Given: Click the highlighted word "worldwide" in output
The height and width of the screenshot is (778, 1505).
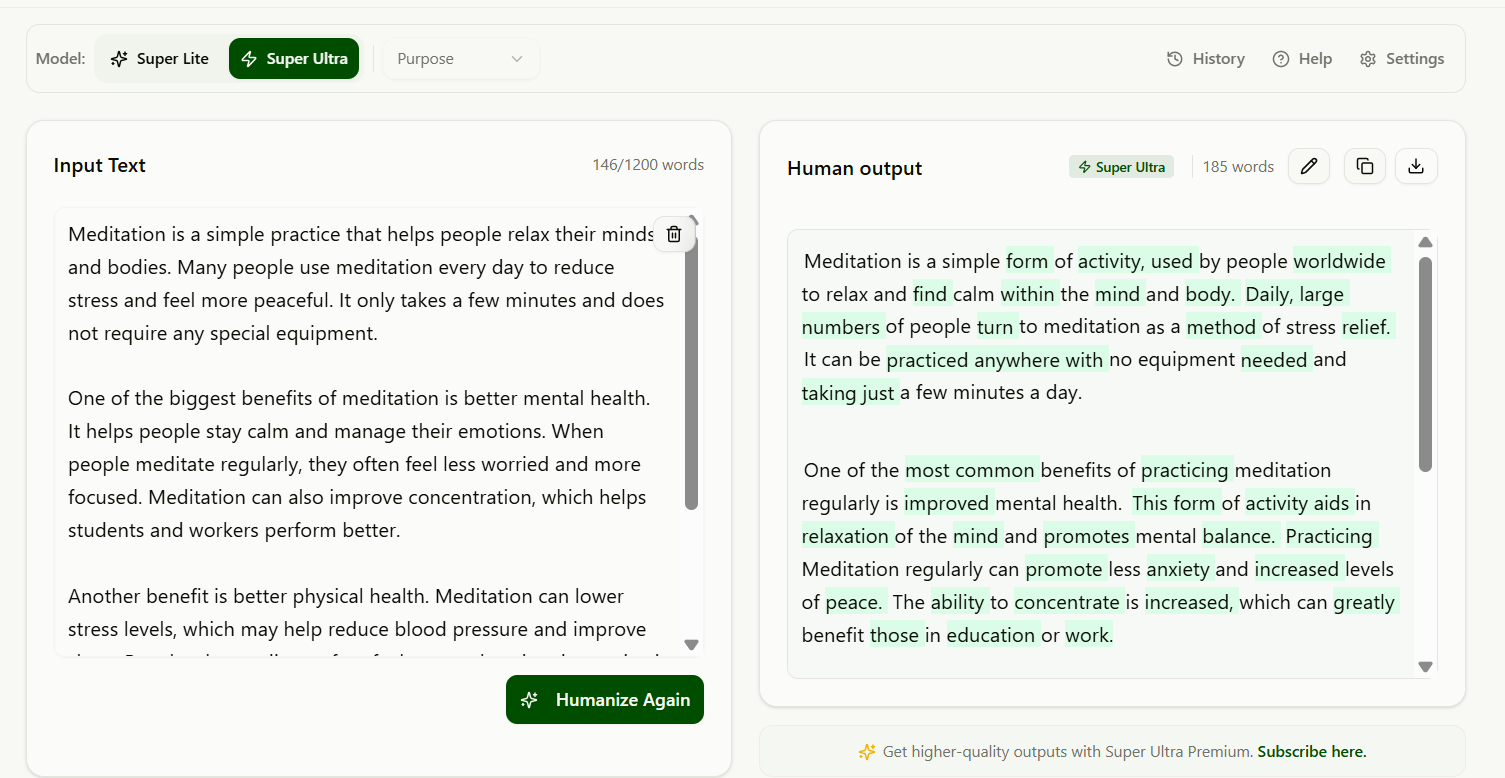Looking at the screenshot, I should point(1340,261).
